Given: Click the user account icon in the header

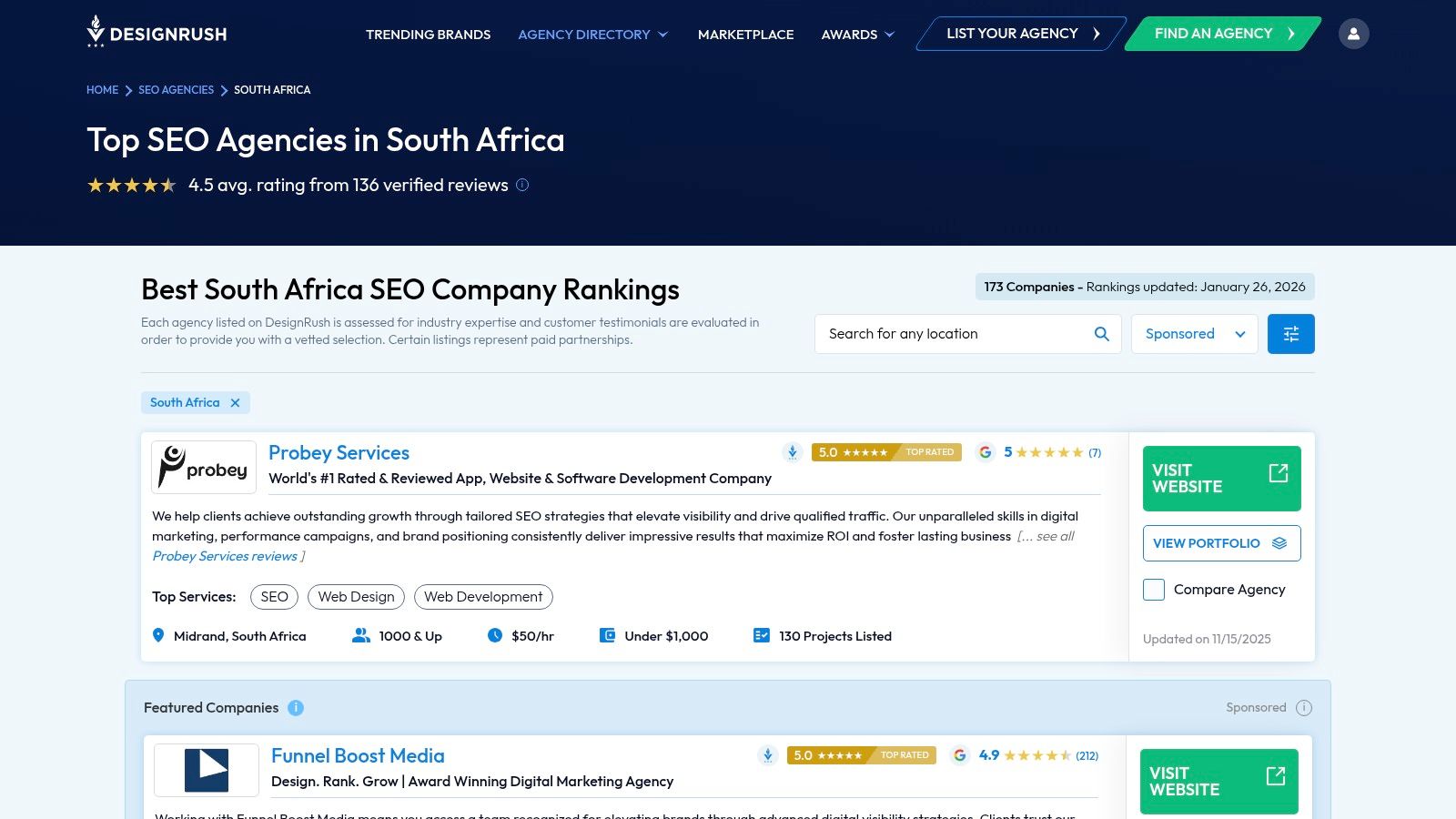Looking at the screenshot, I should [x=1354, y=33].
